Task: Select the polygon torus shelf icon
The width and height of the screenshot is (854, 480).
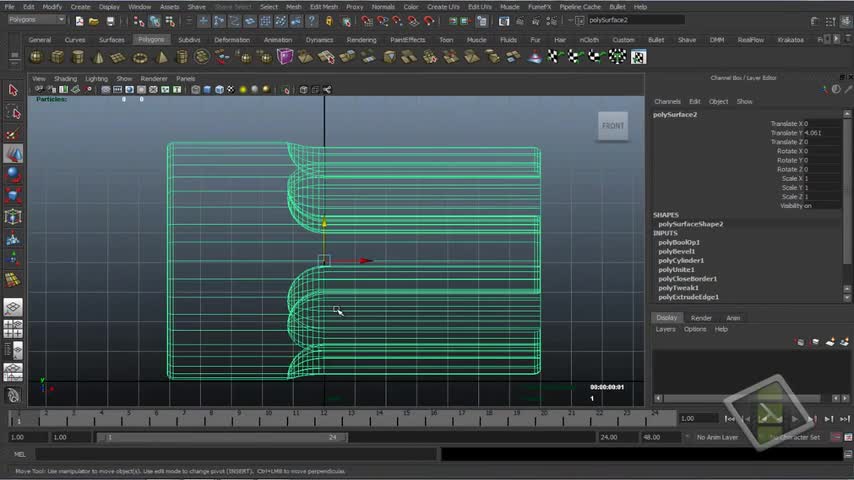Action: coord(140,57)
